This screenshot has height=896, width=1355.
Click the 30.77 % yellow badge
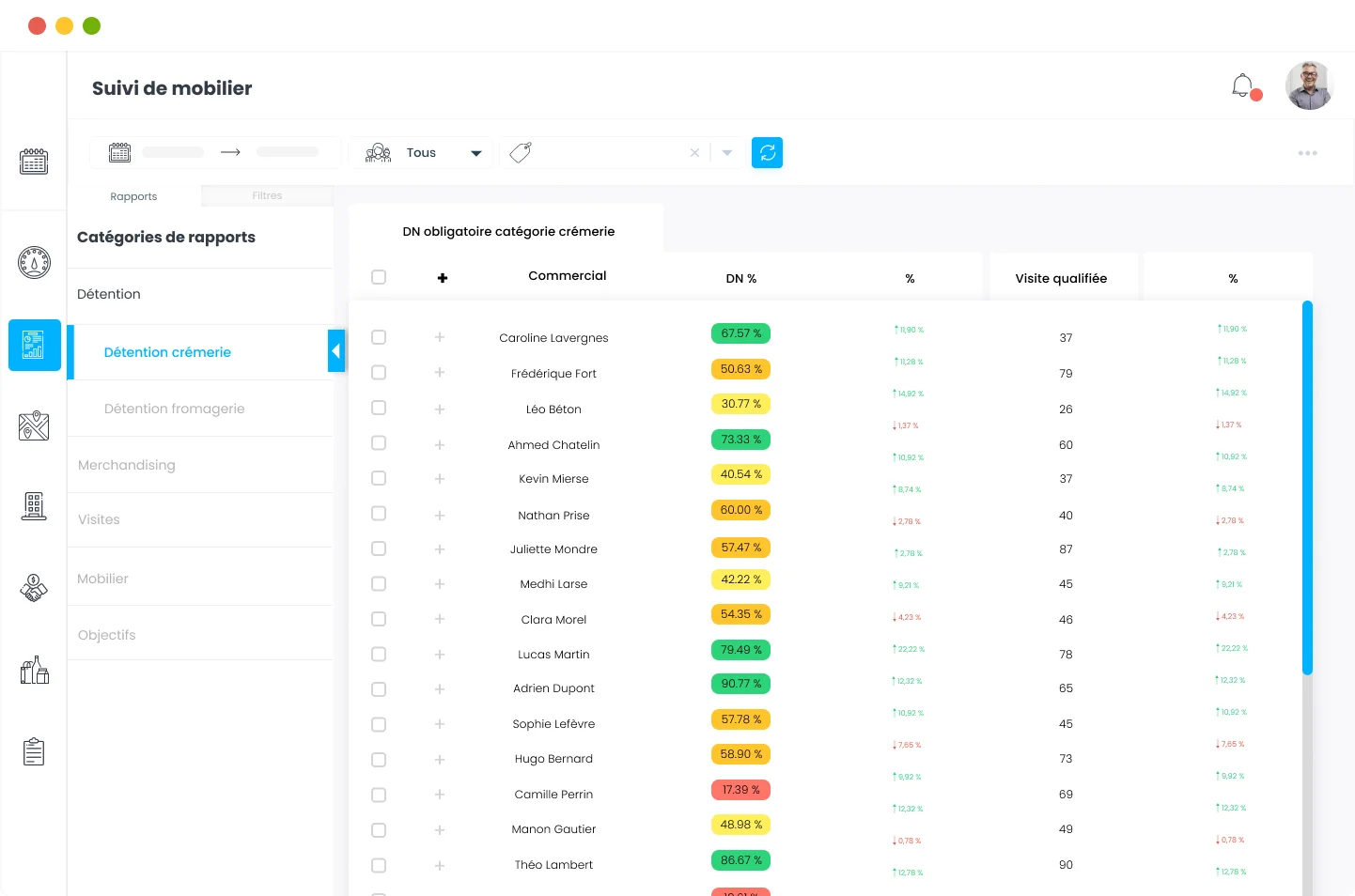point(741,404)
